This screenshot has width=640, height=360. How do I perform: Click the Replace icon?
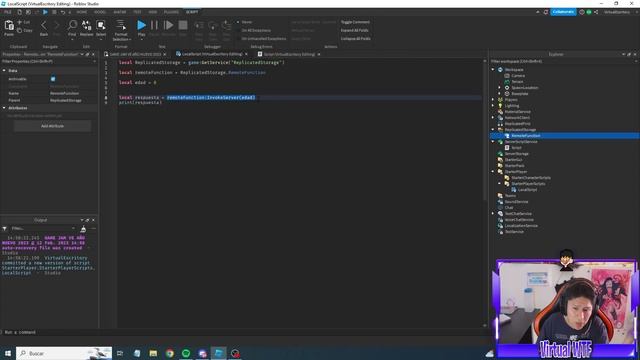click(87, 25)
